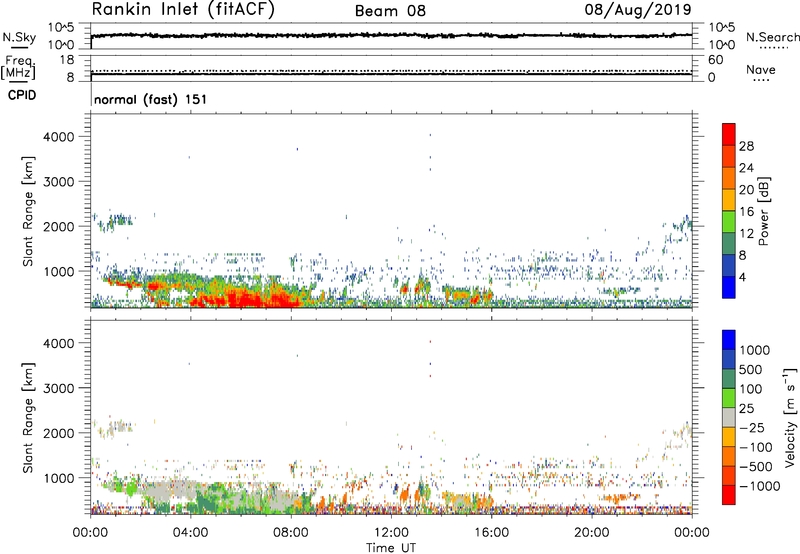Click the 'Time UT' axis title
Image resolution: width=800 pixels, height=554 pixels.
pyautogui.click(x=391, y=548)
